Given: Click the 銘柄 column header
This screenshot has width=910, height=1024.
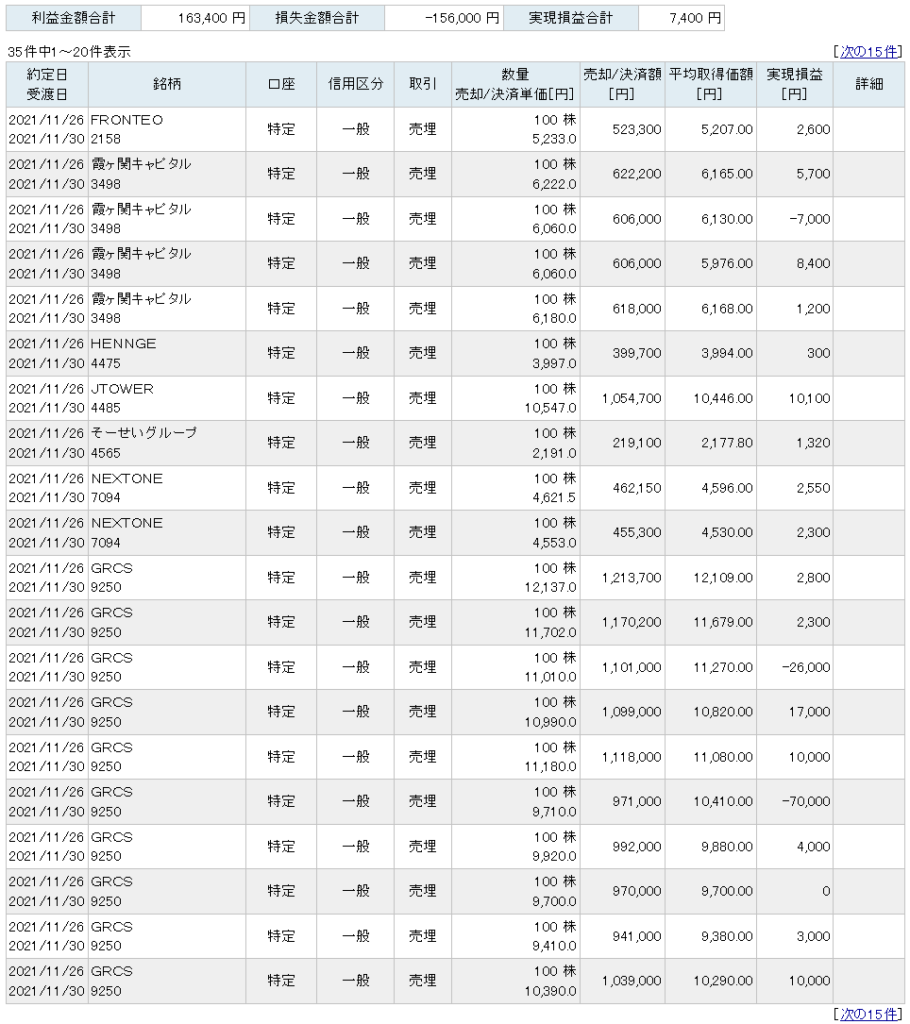Looking at the screenshot, I should (x=167, y=84).
